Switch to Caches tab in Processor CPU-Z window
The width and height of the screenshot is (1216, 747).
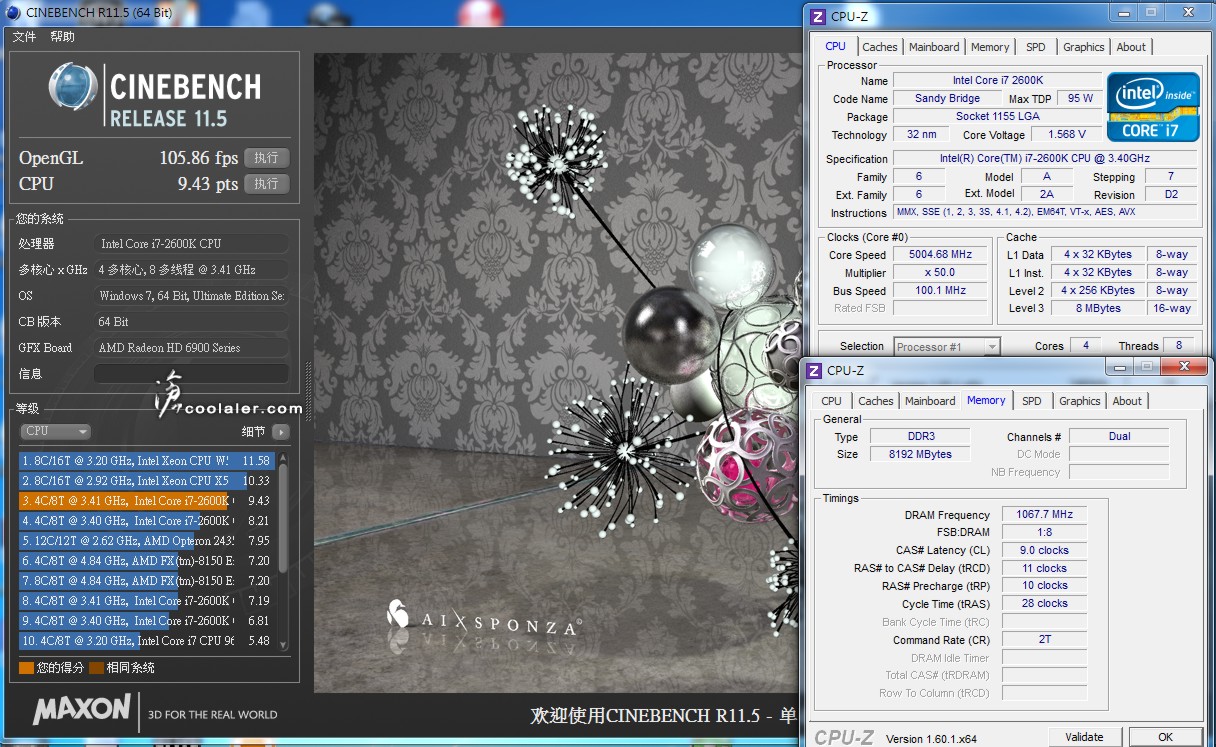(880, 47)
